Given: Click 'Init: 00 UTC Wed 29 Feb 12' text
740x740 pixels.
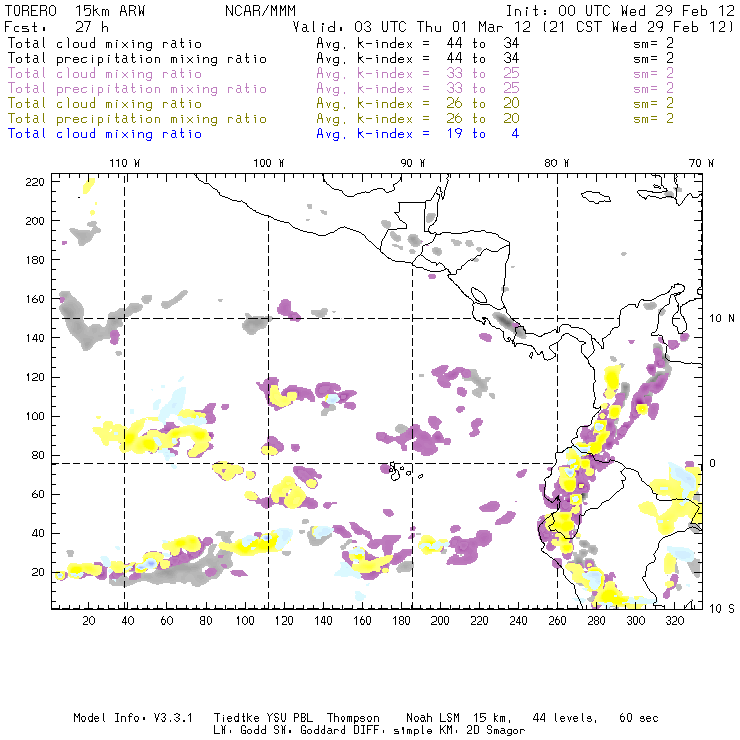Looking at the screenshot, I should pyautogui.click(x=620, y=11).
